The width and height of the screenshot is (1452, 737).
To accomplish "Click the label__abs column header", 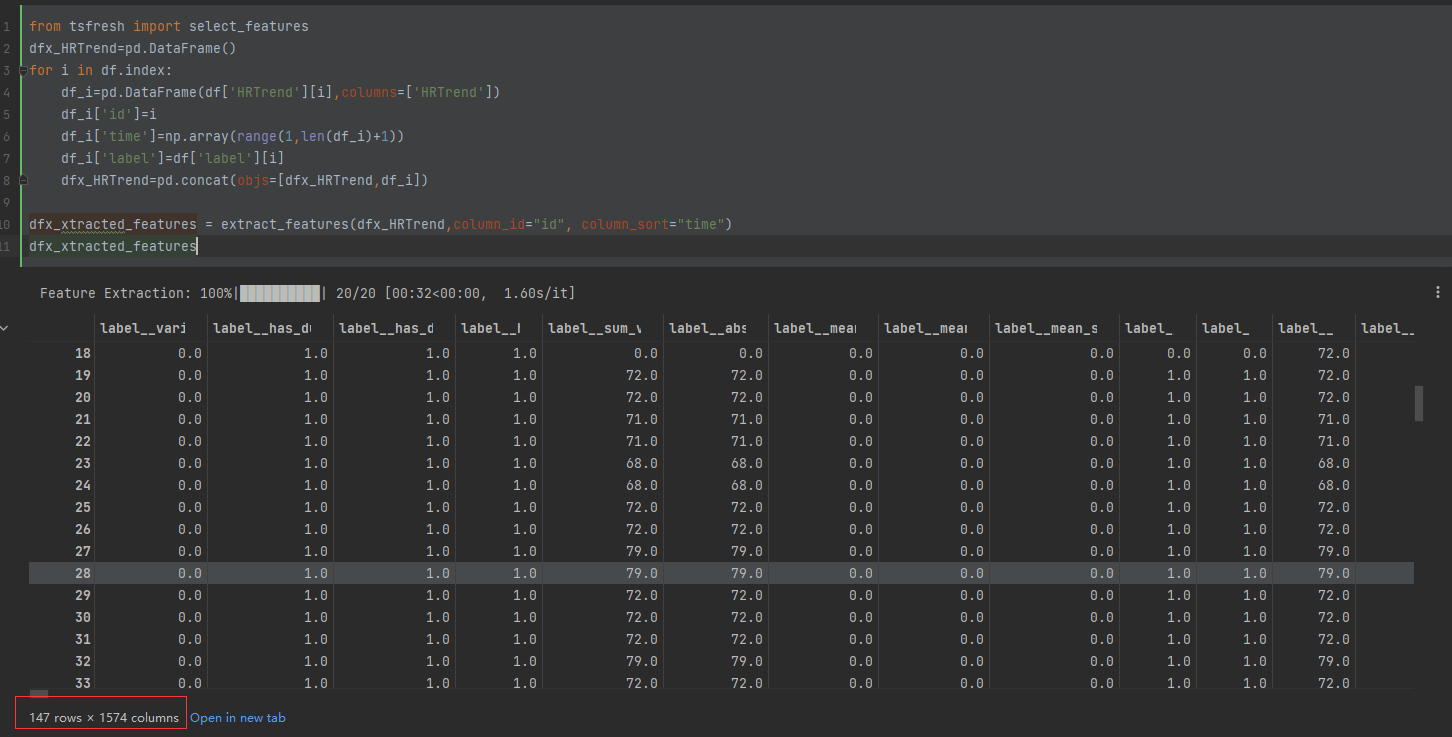I will click(707, 328).
